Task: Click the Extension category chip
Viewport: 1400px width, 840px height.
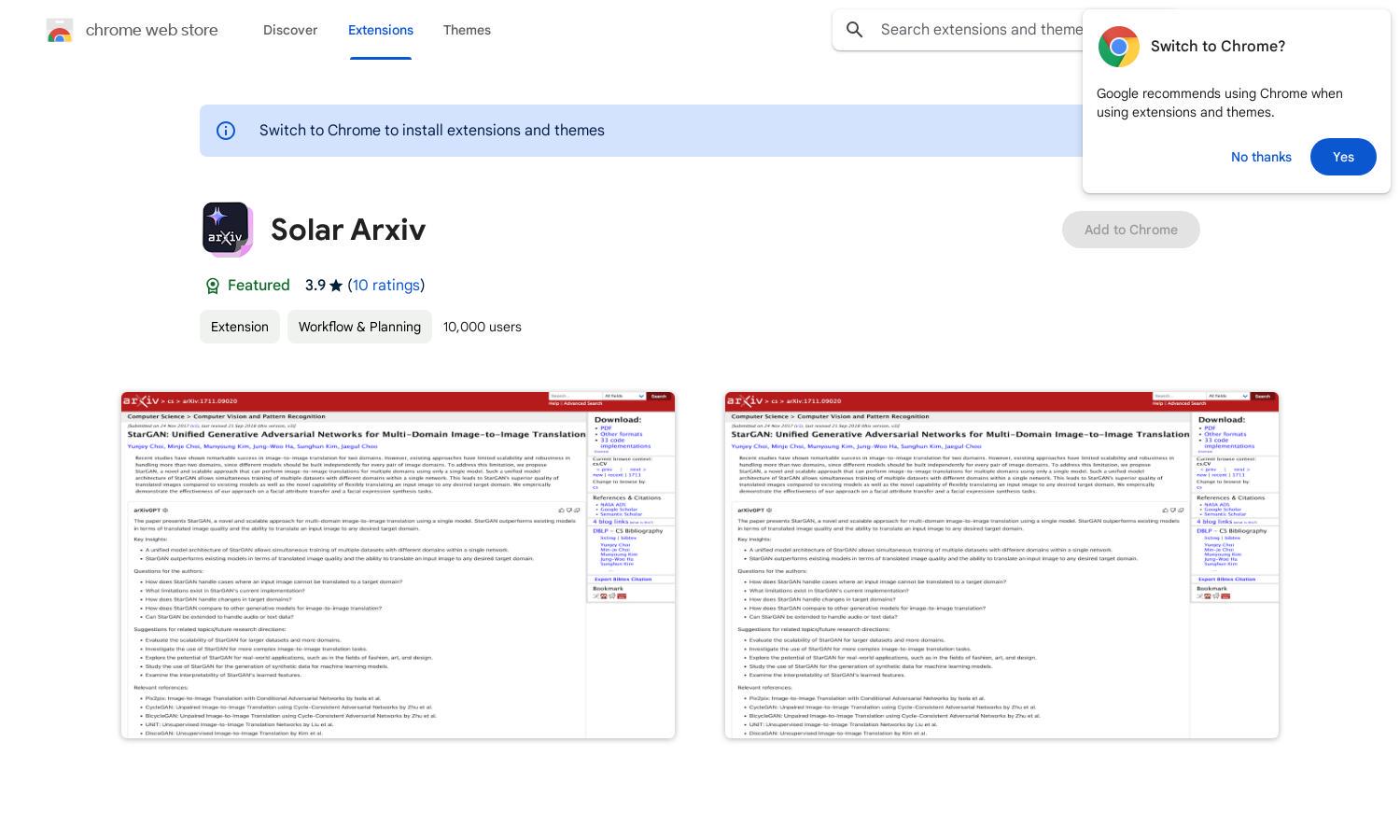Action: pyautogui.click(x=240, y=327)
